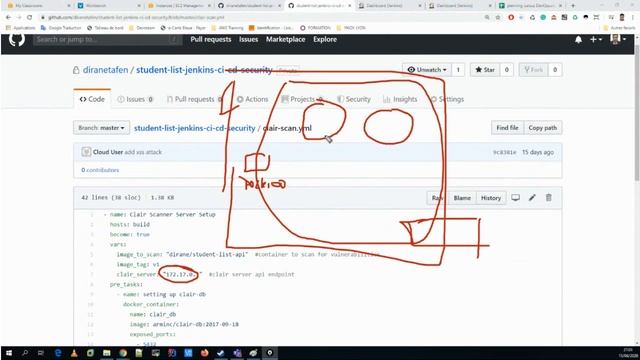Open the user avatar menu
This screenshot has width=640, height=360.
[x=618, y=39]
